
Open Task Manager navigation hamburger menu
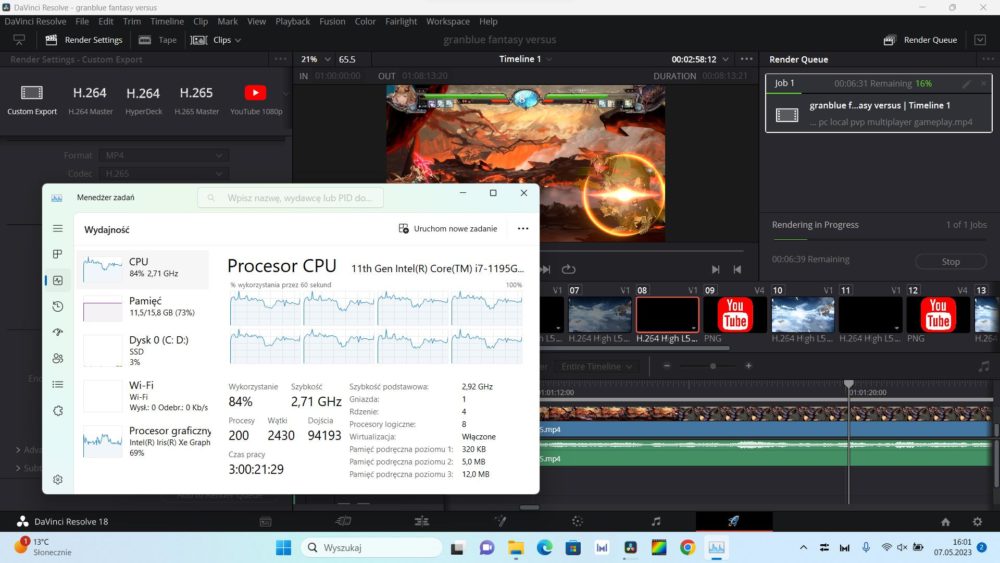(58, 228)
